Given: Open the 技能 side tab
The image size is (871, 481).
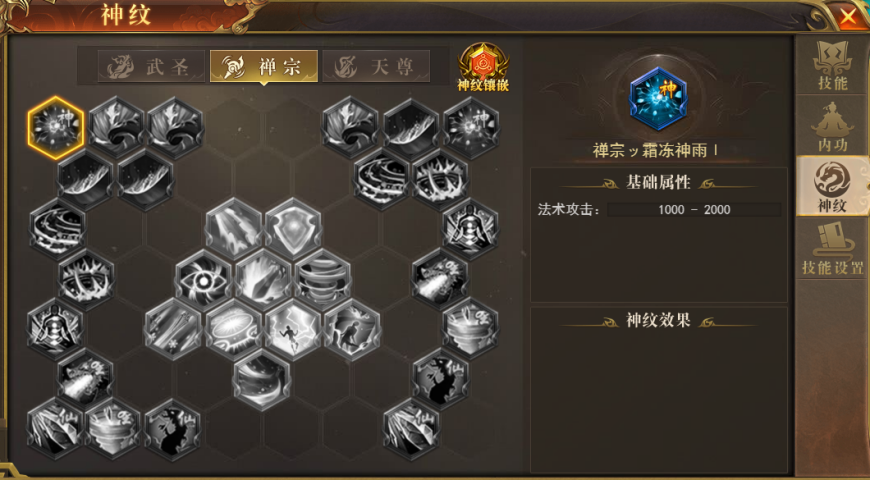Looking at the screenshot, I should [832, 66].
